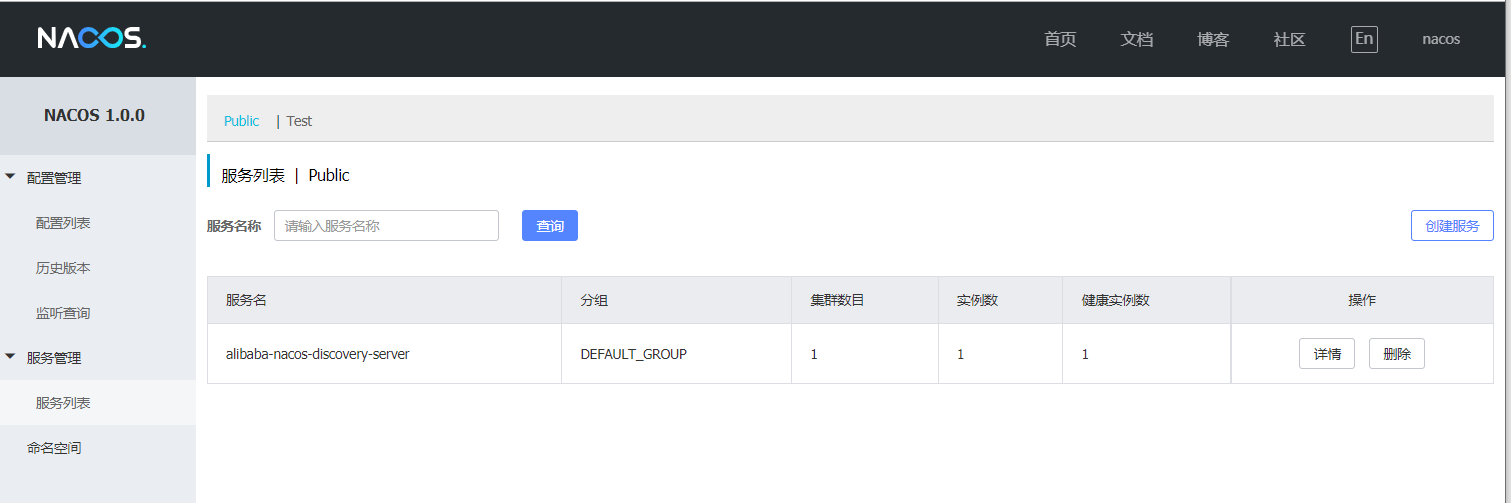Screen dimensions: 1511x503
Task: Open 配置列表 in sidebar
Action: [x=63, y=223]
